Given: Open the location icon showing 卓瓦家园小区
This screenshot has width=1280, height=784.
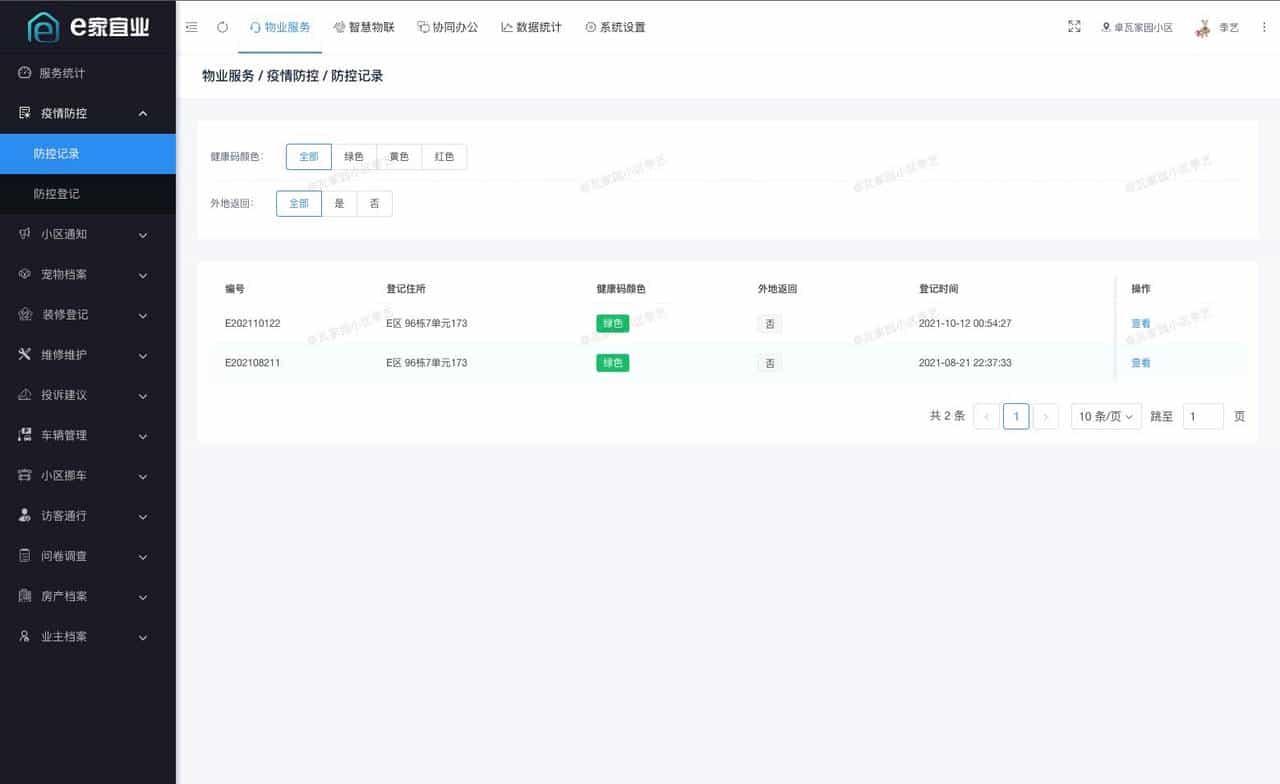Looking at the screenshot, I should pos(1105,27).
